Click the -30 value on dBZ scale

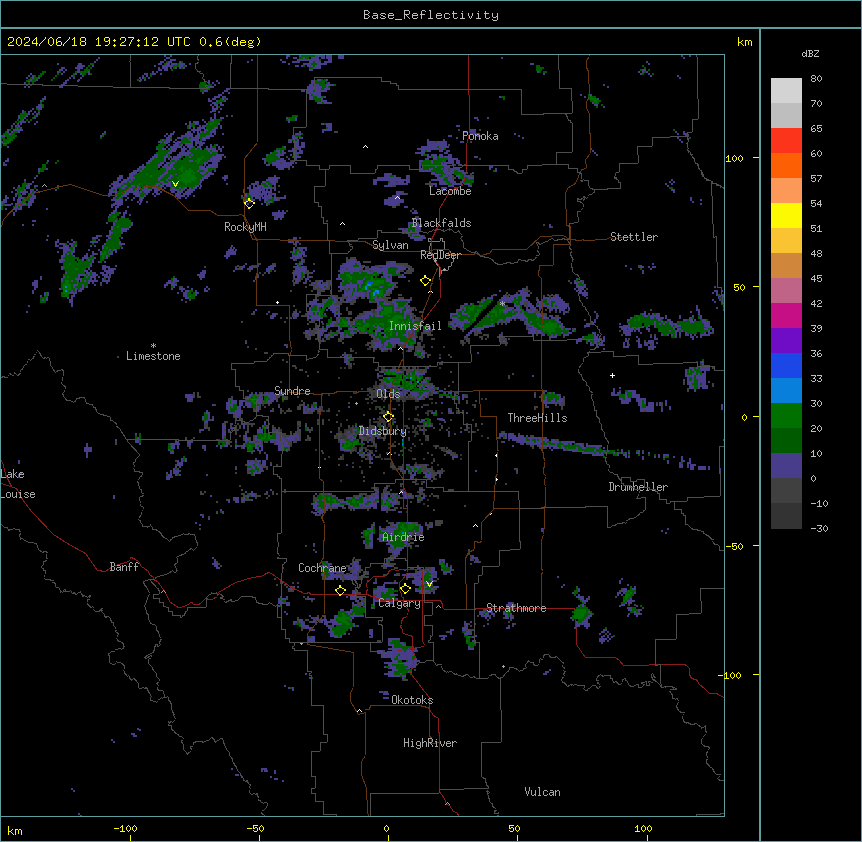(x=819, y=528)
